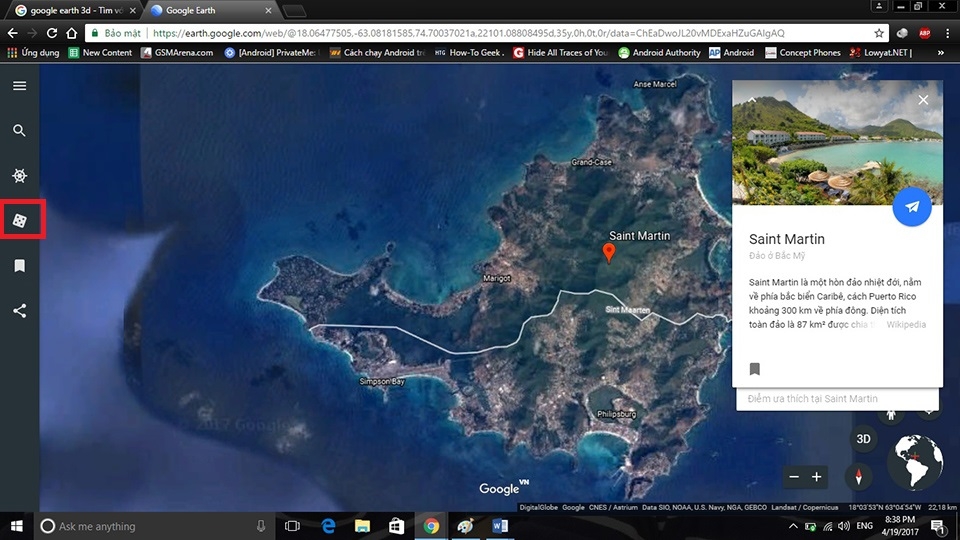Click the Google Chrome taskbar icon

431,526
